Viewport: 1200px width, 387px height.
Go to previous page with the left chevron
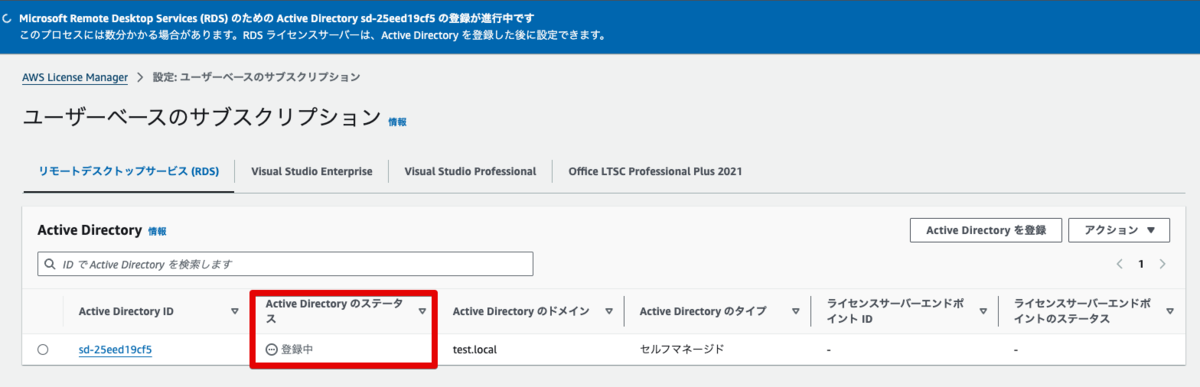1120,264
